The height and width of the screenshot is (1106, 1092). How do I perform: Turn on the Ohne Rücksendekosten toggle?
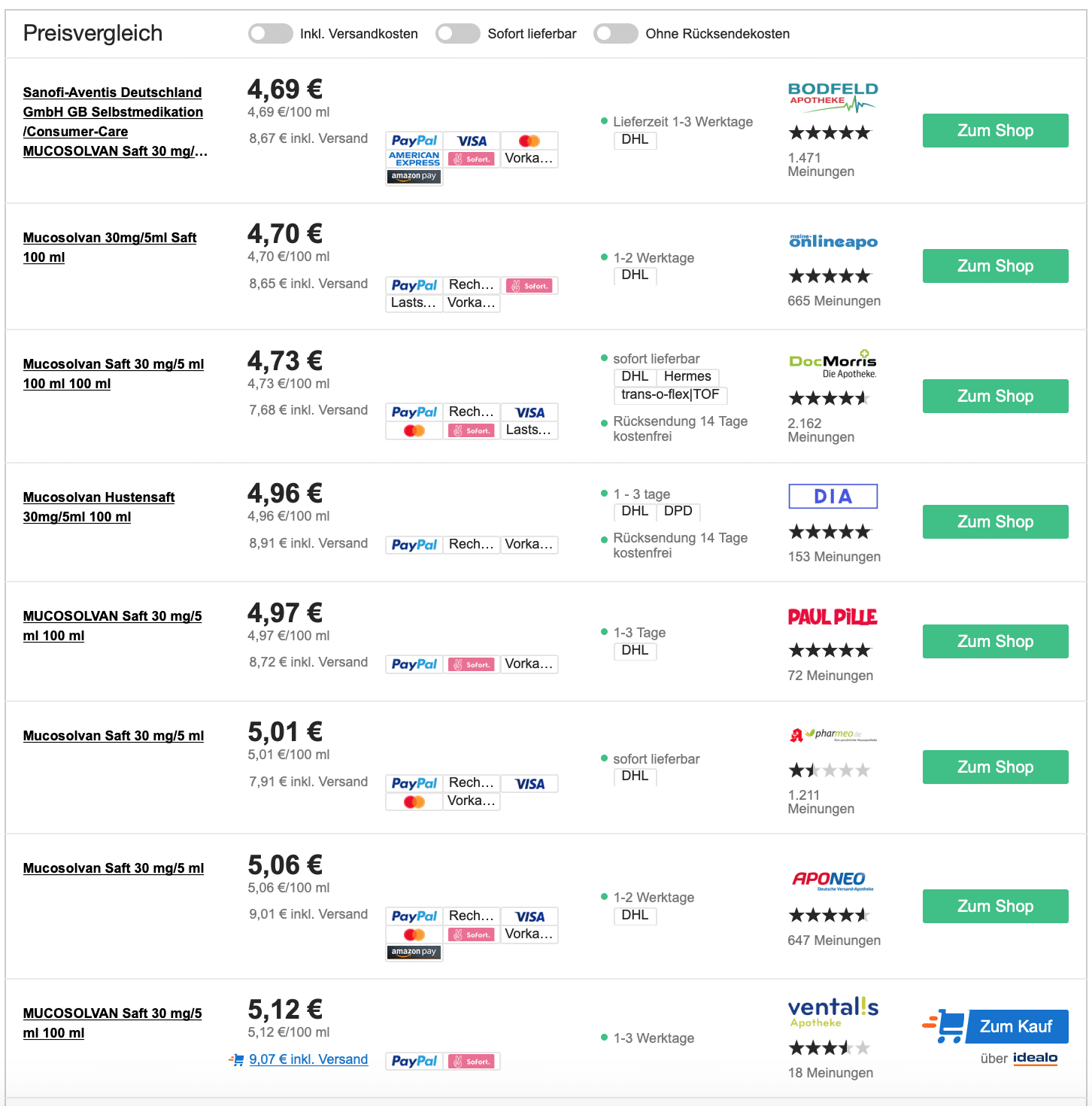[615, 33]
